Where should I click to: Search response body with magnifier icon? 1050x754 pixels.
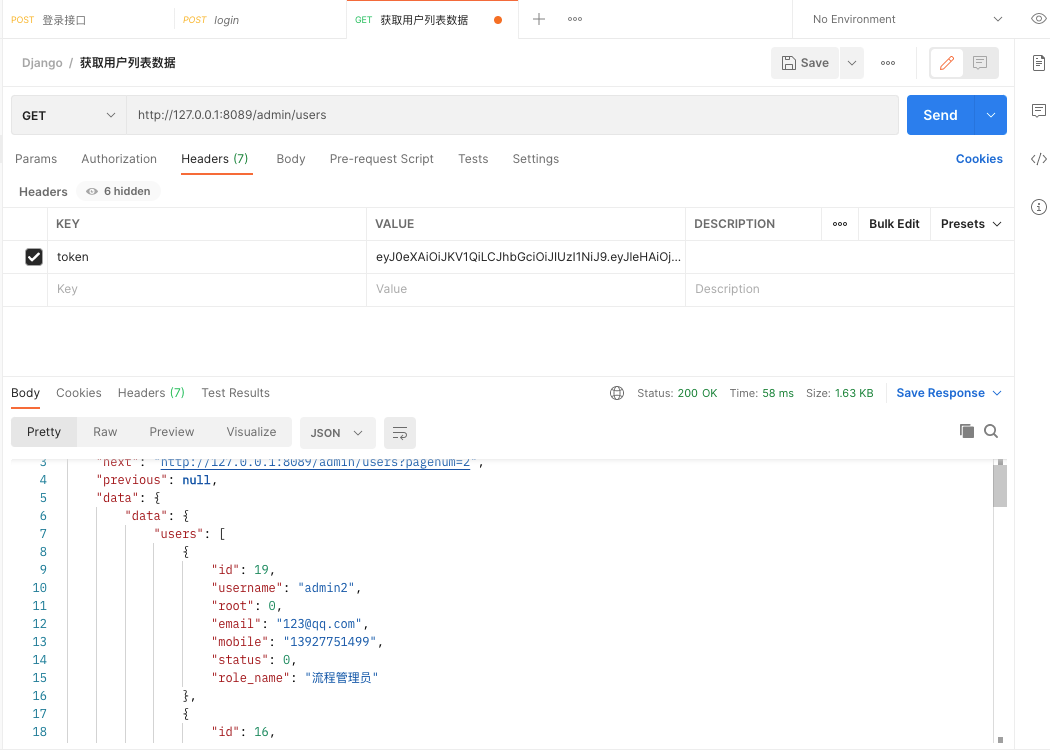991,431
